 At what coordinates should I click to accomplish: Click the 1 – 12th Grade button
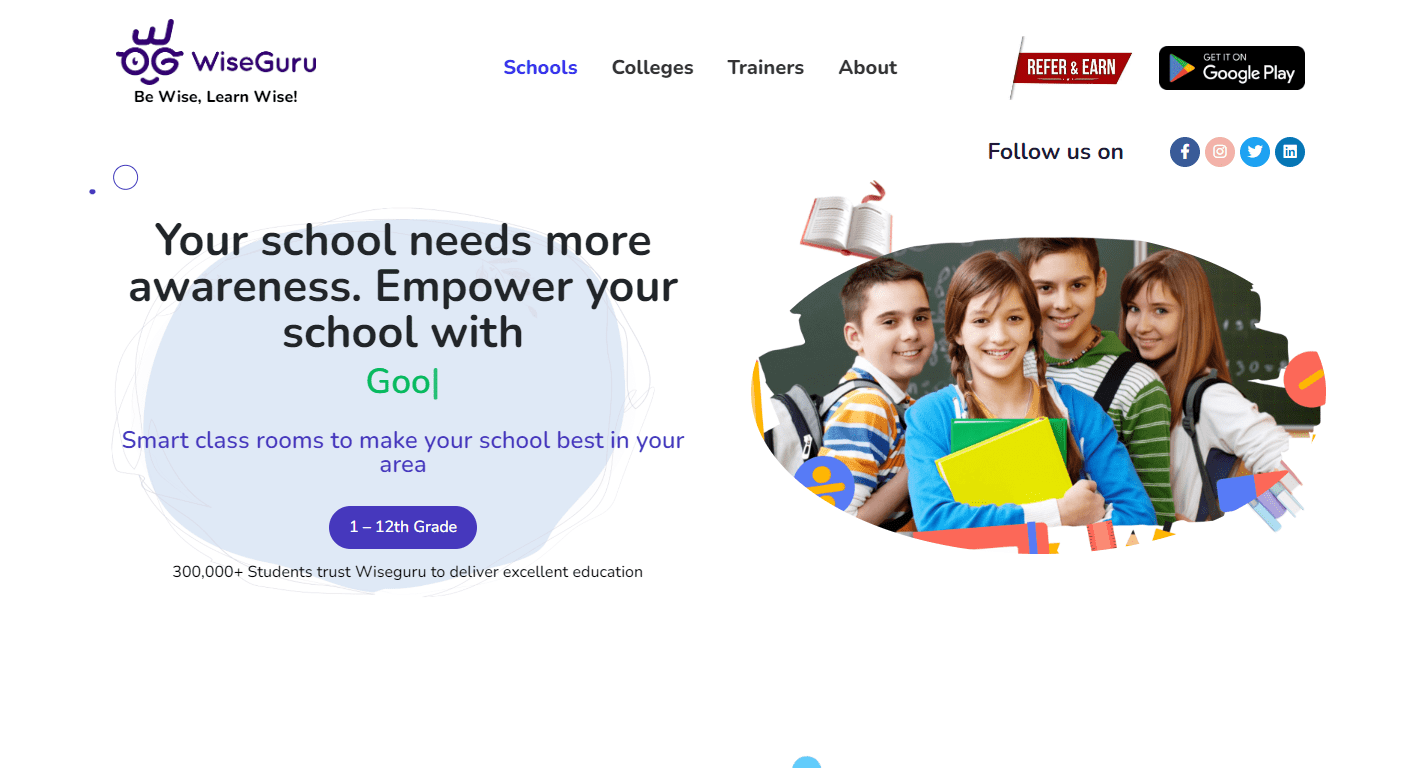click(x=403, y=527)
